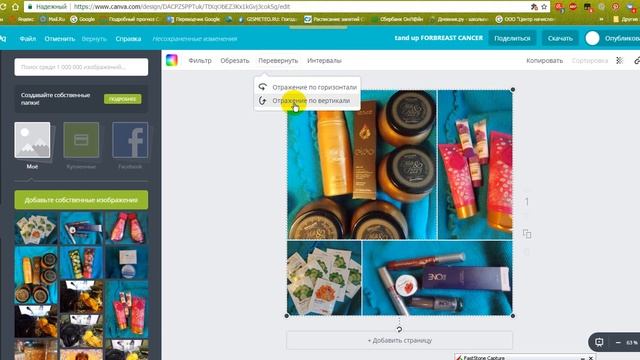Open the Справка help menu
Image resolution: width=640 pixels, height=360 pixels.
tap(128, 39)
